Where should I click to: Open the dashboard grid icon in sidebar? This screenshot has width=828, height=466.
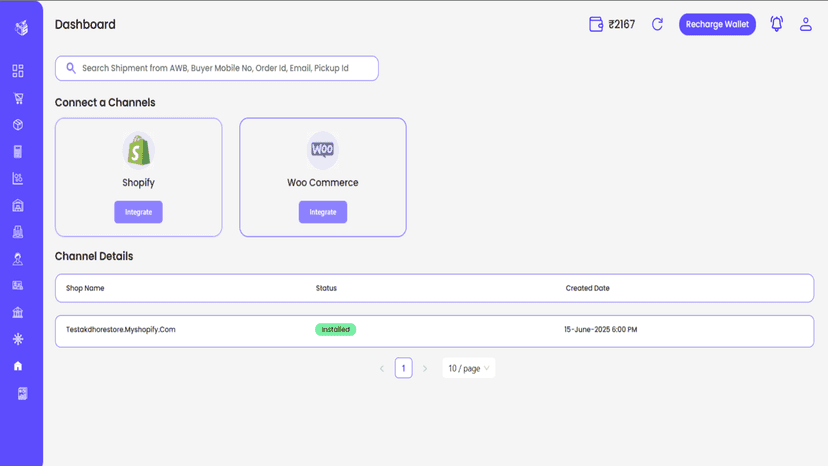[18, 71]
